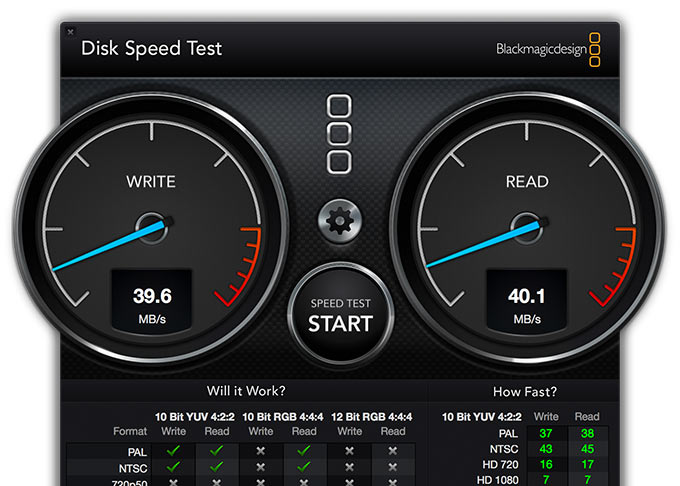The image size is (680, 486).
Task: Click PAL 12 Bit RGB write cross
Action: click(x=350, y=451)
